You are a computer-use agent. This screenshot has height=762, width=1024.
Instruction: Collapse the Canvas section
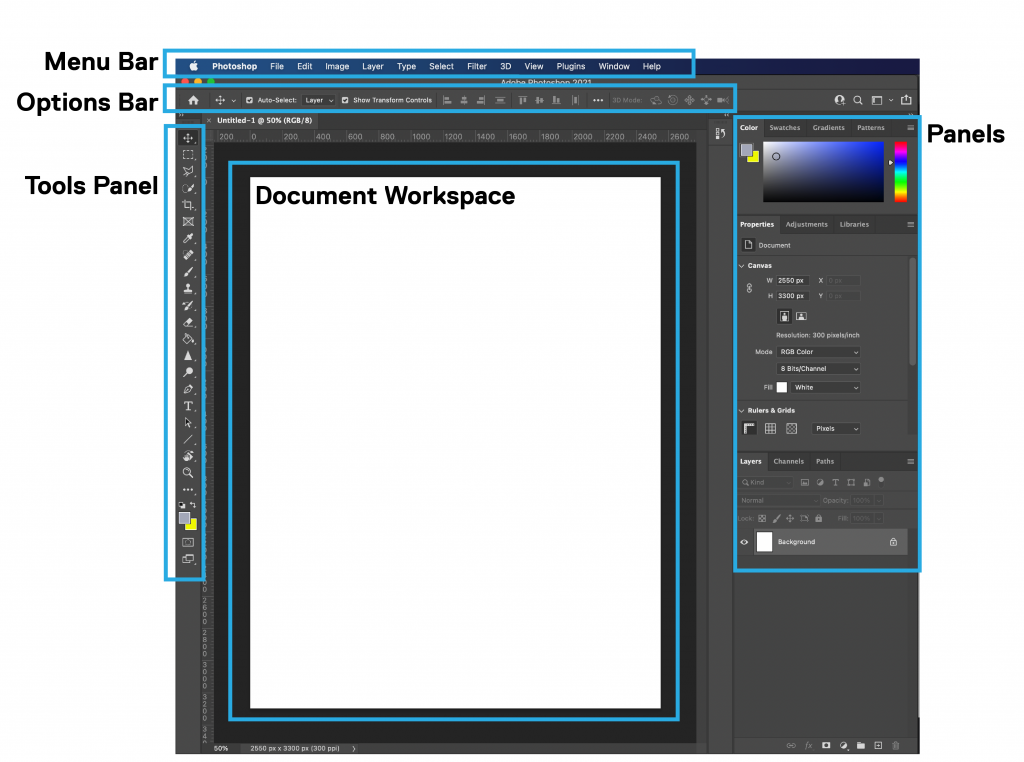[742, 266]
